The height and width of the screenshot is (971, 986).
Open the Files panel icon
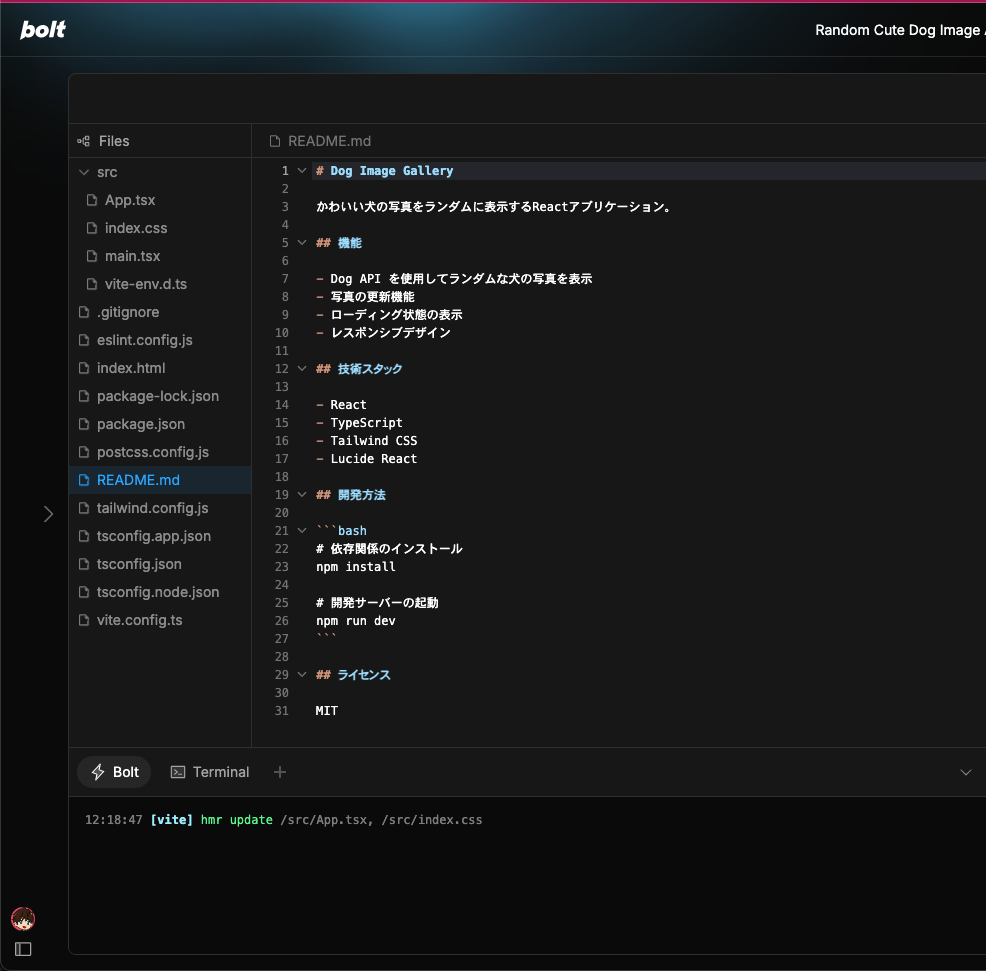click(x=84, y=140)
